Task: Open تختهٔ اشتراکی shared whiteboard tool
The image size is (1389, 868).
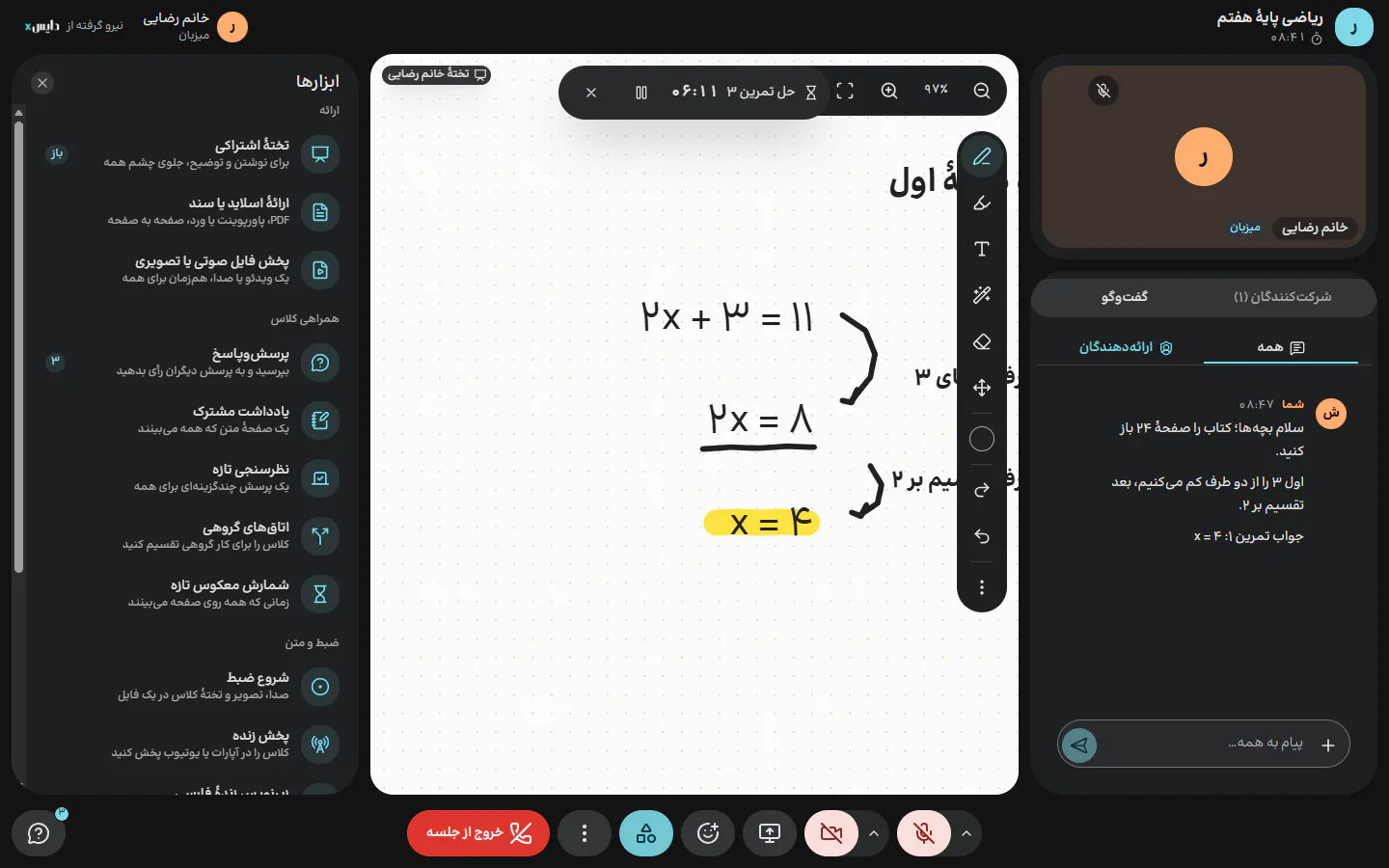Action: (x=183, y=154)
